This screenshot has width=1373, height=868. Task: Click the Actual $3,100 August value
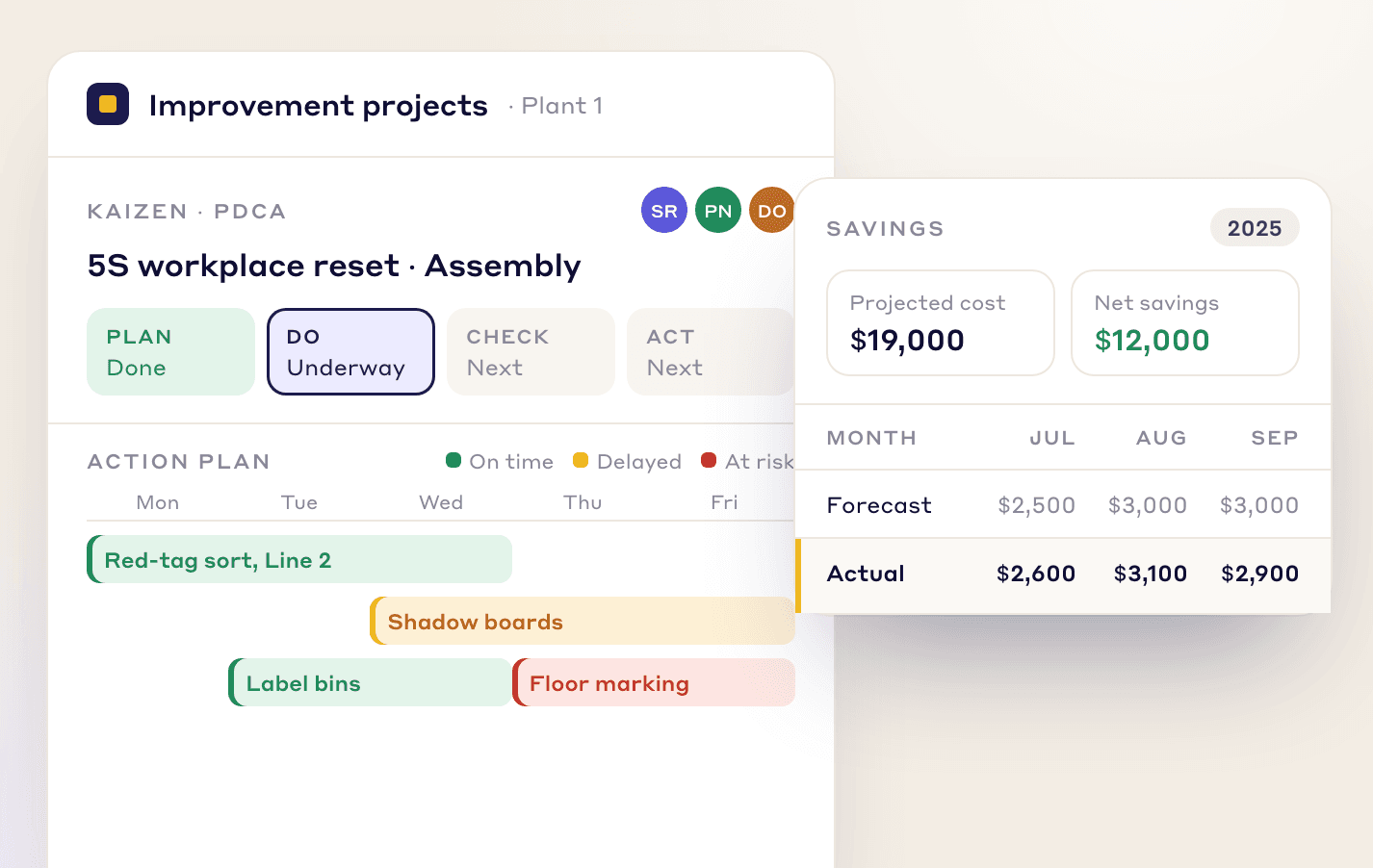point(1150,574)
